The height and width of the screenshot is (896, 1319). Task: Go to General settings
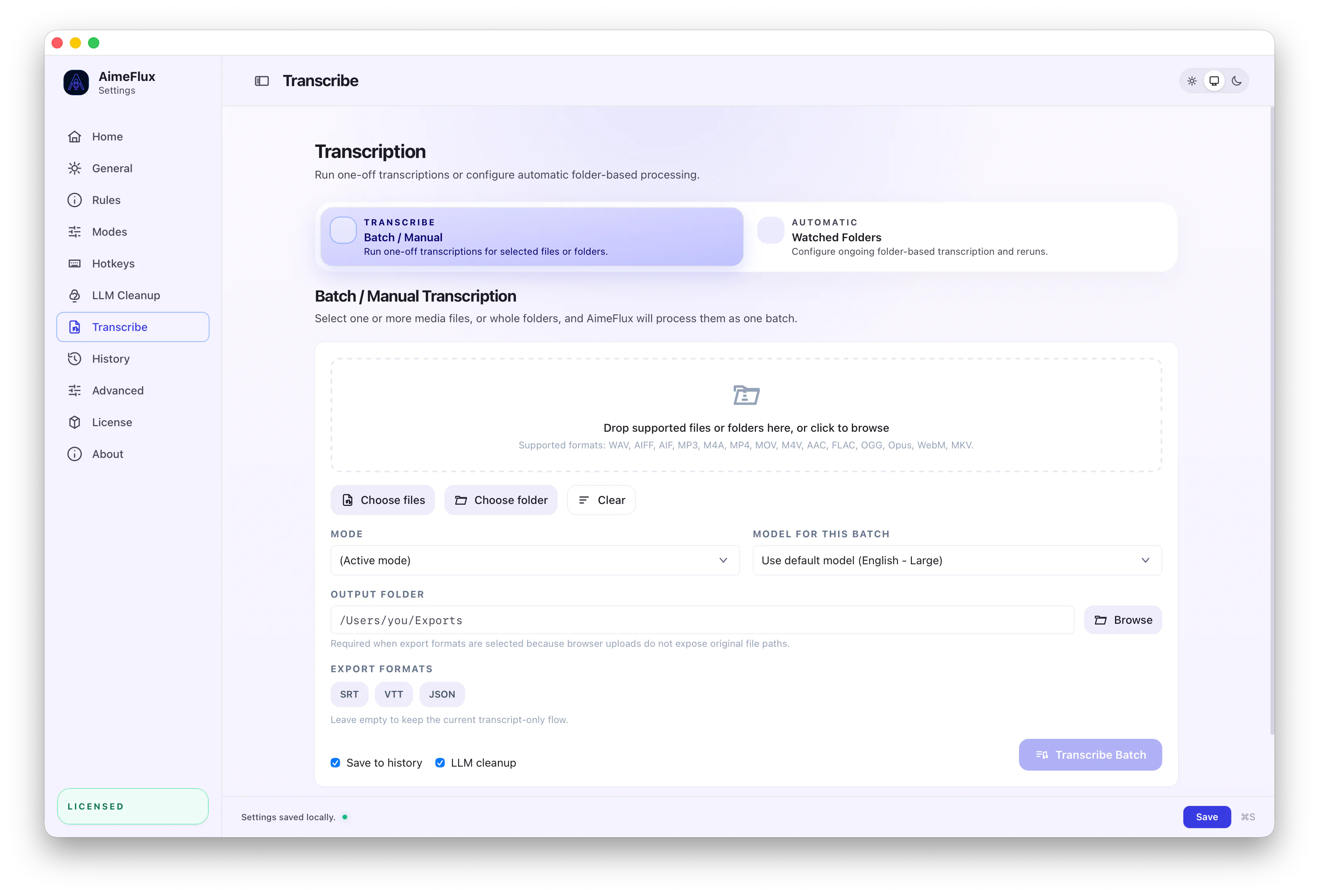[133, 169]
